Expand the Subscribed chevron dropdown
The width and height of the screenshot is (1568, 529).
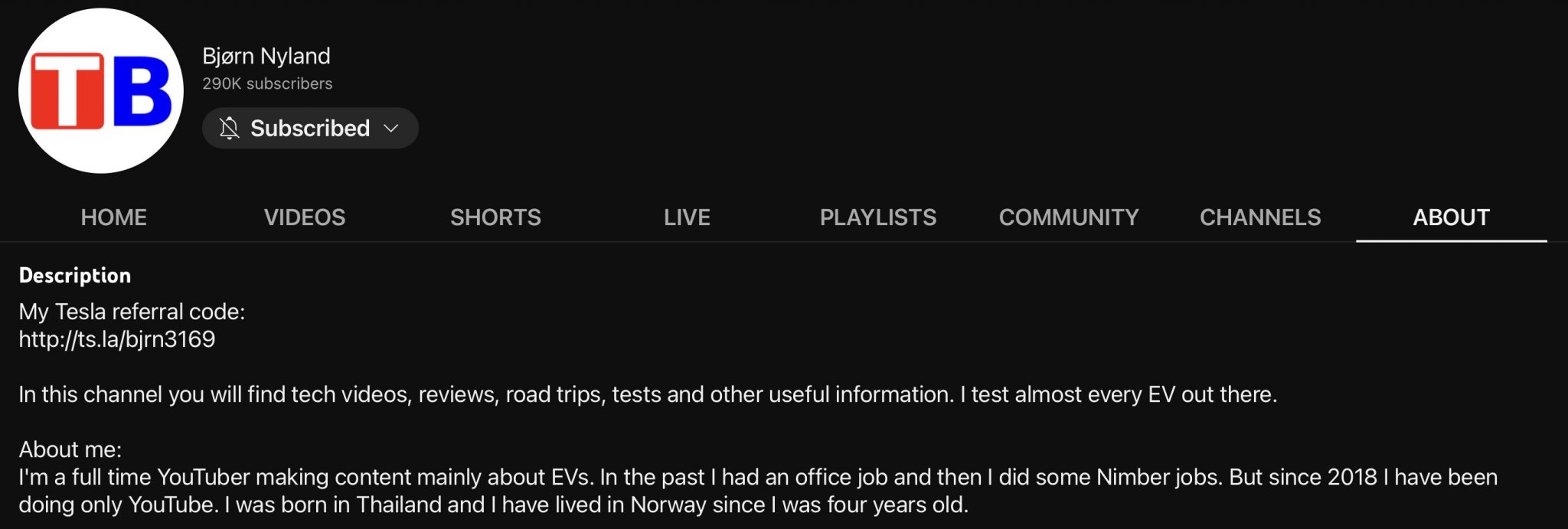pyautogui.click(x=391, y=128)
